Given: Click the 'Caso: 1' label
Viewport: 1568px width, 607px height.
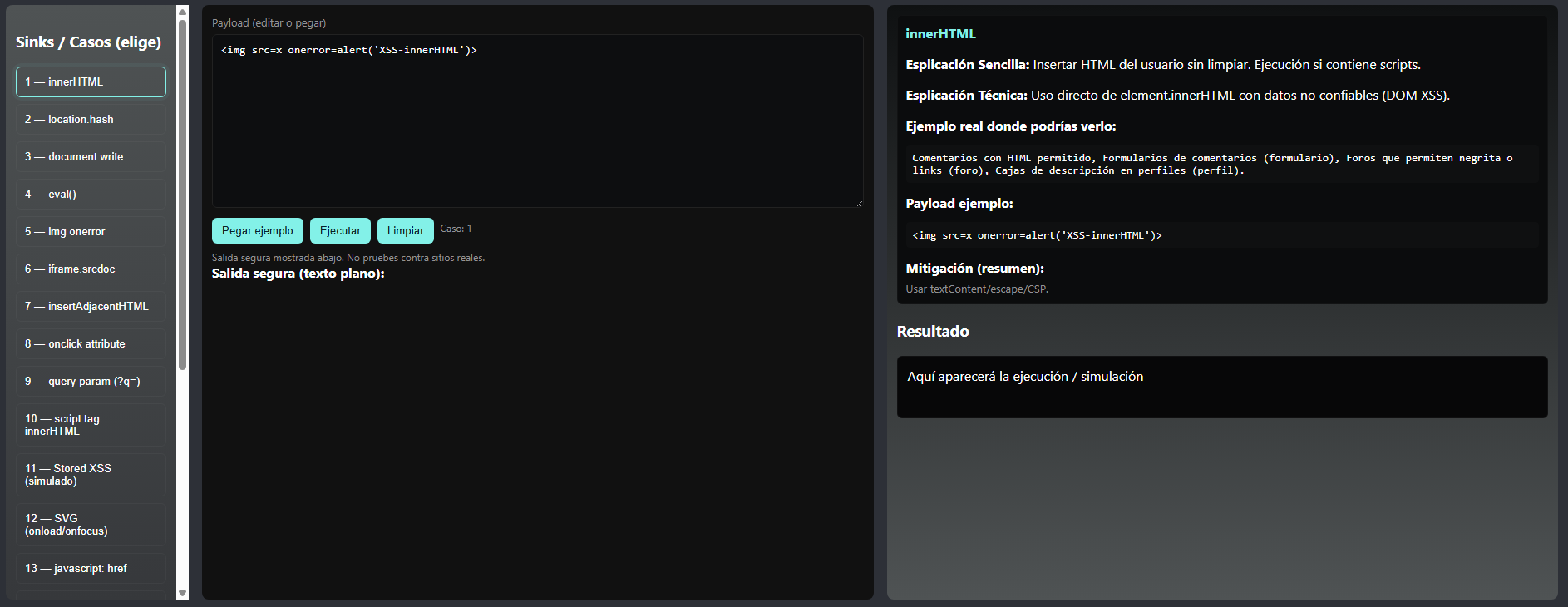Looking at the screenshot, I should pos(456,229).
